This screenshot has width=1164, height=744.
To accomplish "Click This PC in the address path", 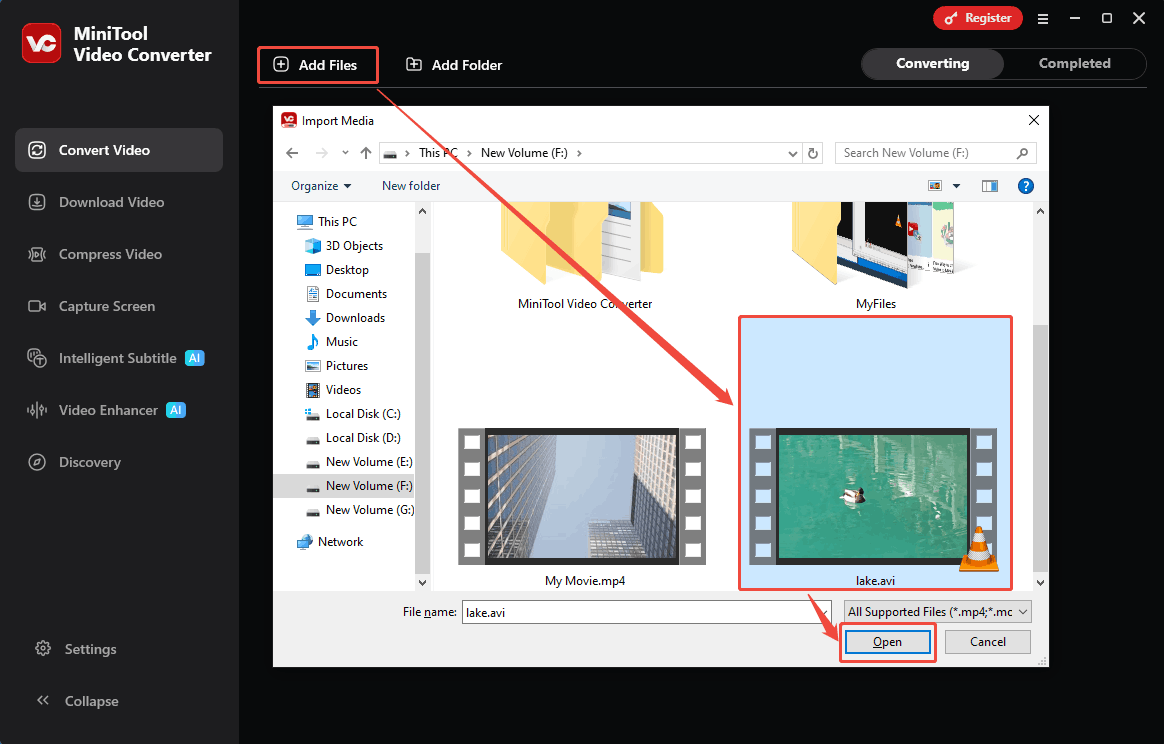I will pos(438,153).
